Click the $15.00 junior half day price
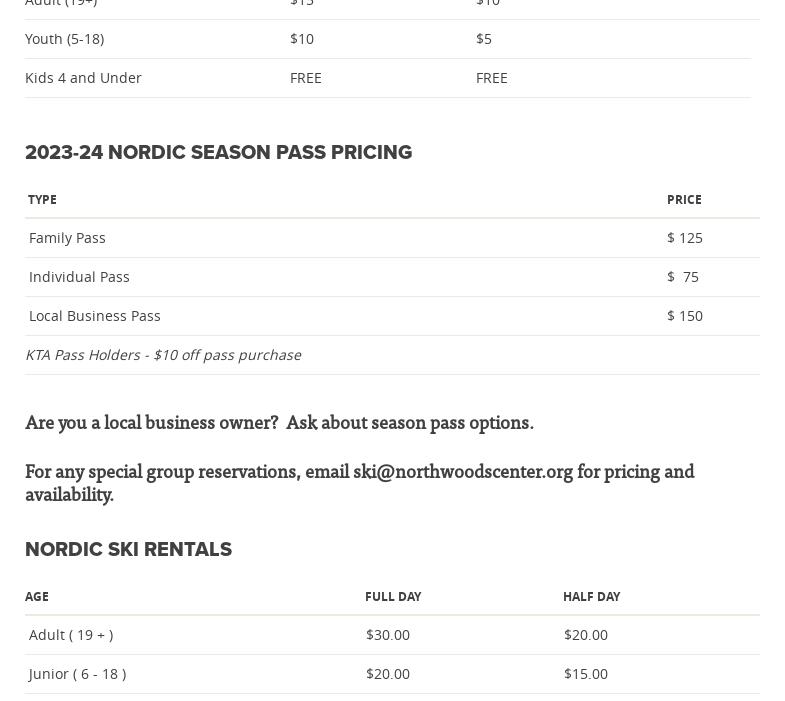Image resolution: width=785 pixels, height=701 pixels. click(x=586, y=674)
